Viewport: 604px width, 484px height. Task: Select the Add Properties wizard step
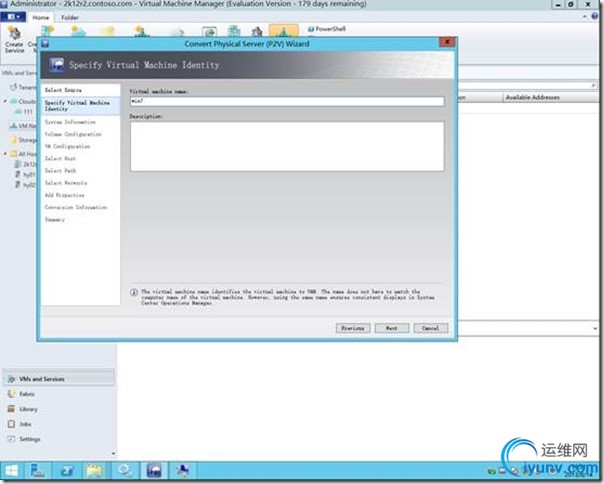point(64,195)
